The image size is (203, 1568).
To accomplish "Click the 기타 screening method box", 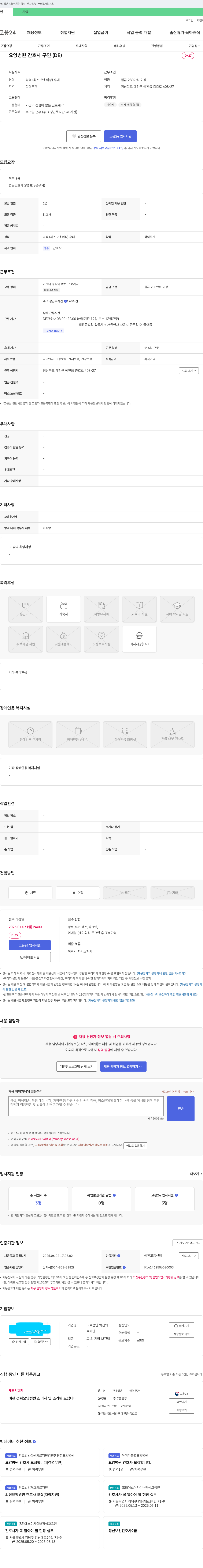I will tap(173, 893).
